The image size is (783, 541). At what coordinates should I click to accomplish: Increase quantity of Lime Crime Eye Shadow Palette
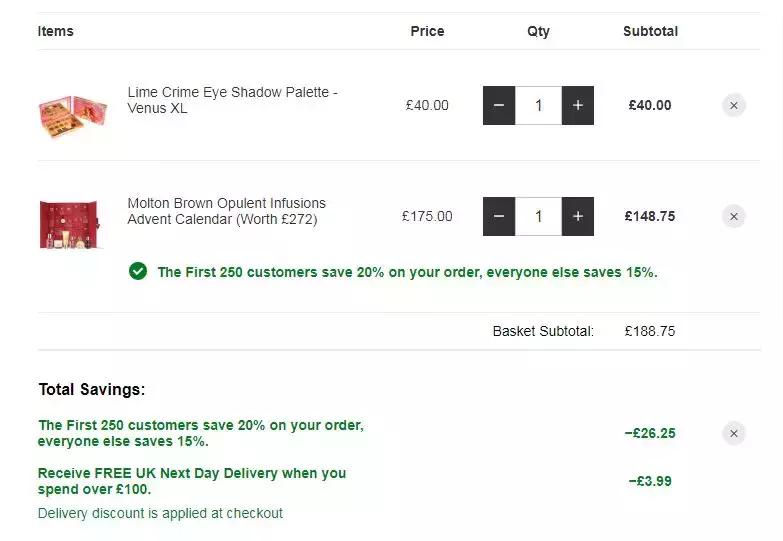(x=577, y=105)
